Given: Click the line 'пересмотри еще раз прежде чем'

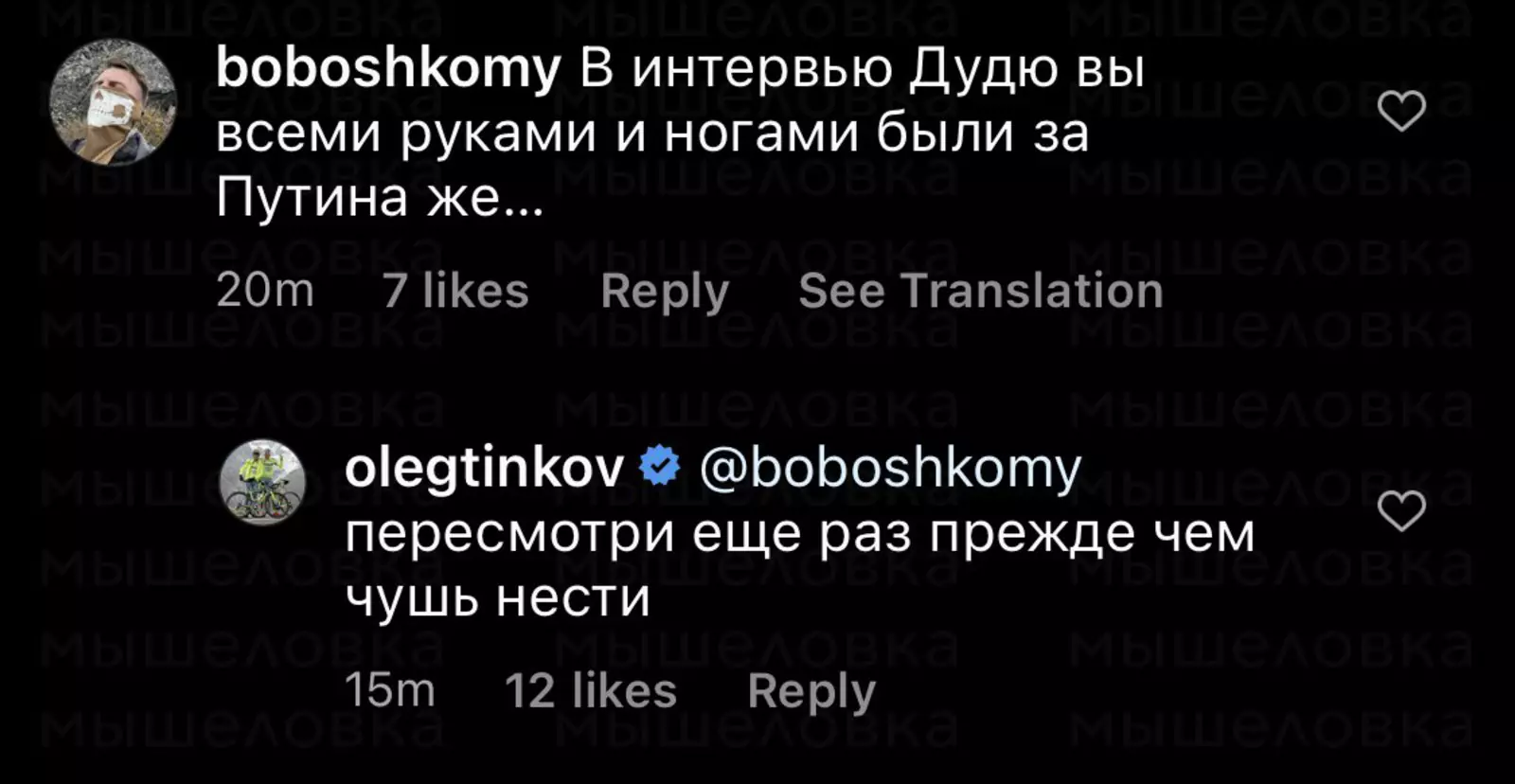Looking at the screenshot, I should tap(799, 533).
